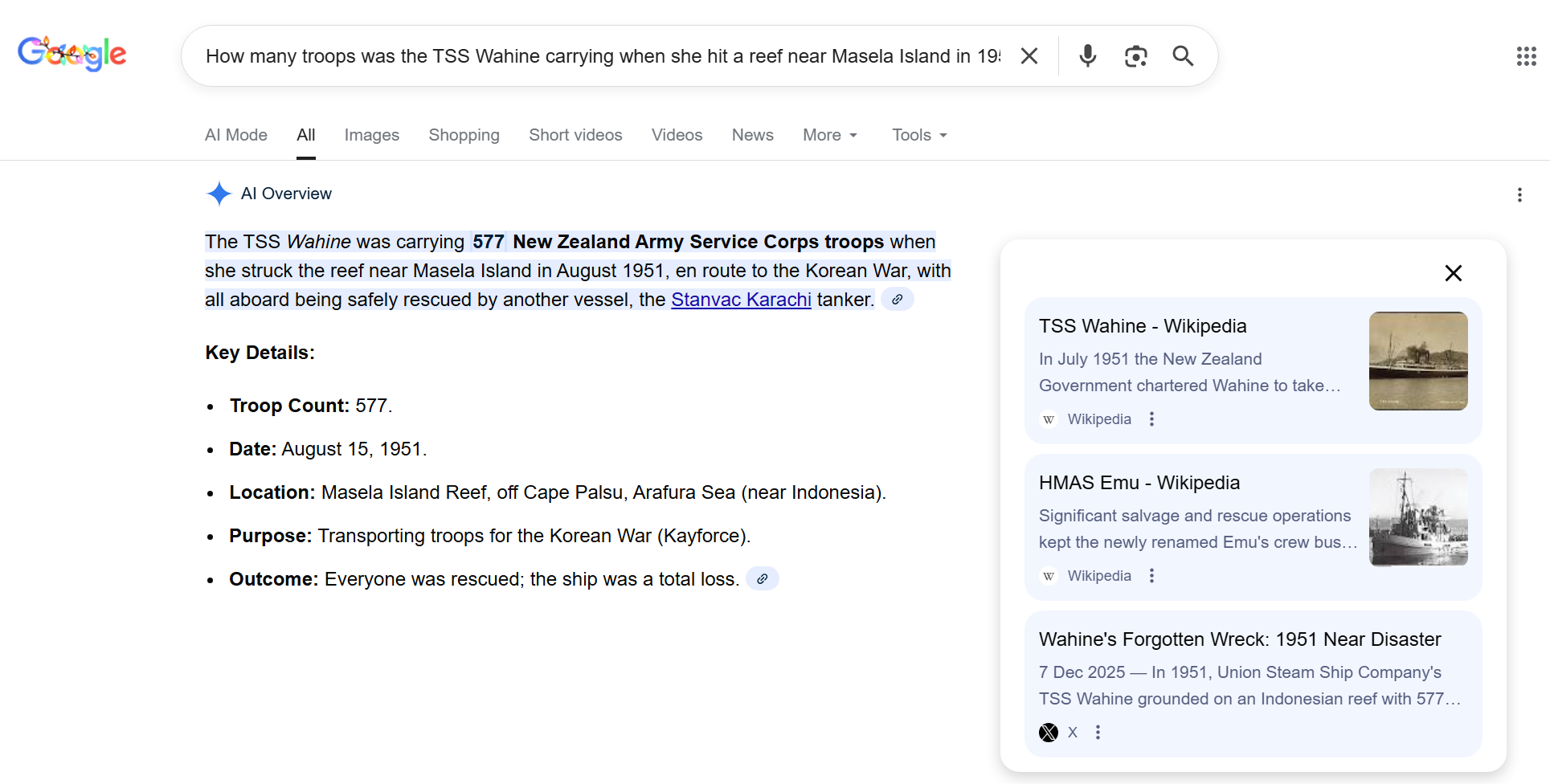Viewport: 1550px width, 784px height.
Task: Click Wikipedia source label under TSS Wahine
Action: tap(1099, 419)
